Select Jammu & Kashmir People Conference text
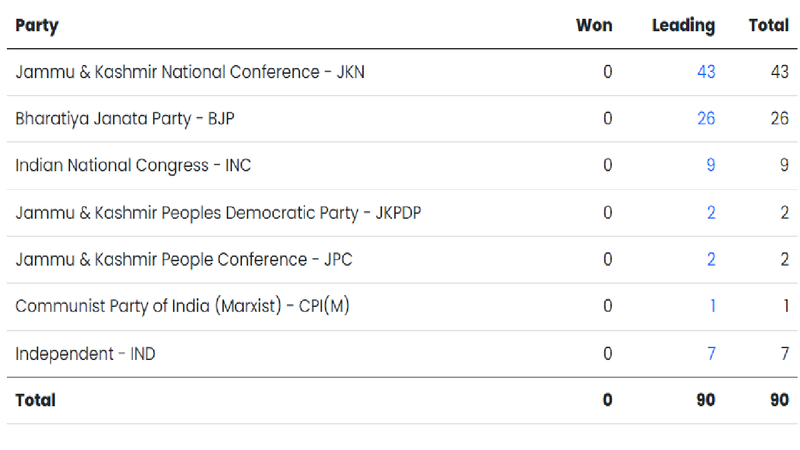 click(184, 259)
